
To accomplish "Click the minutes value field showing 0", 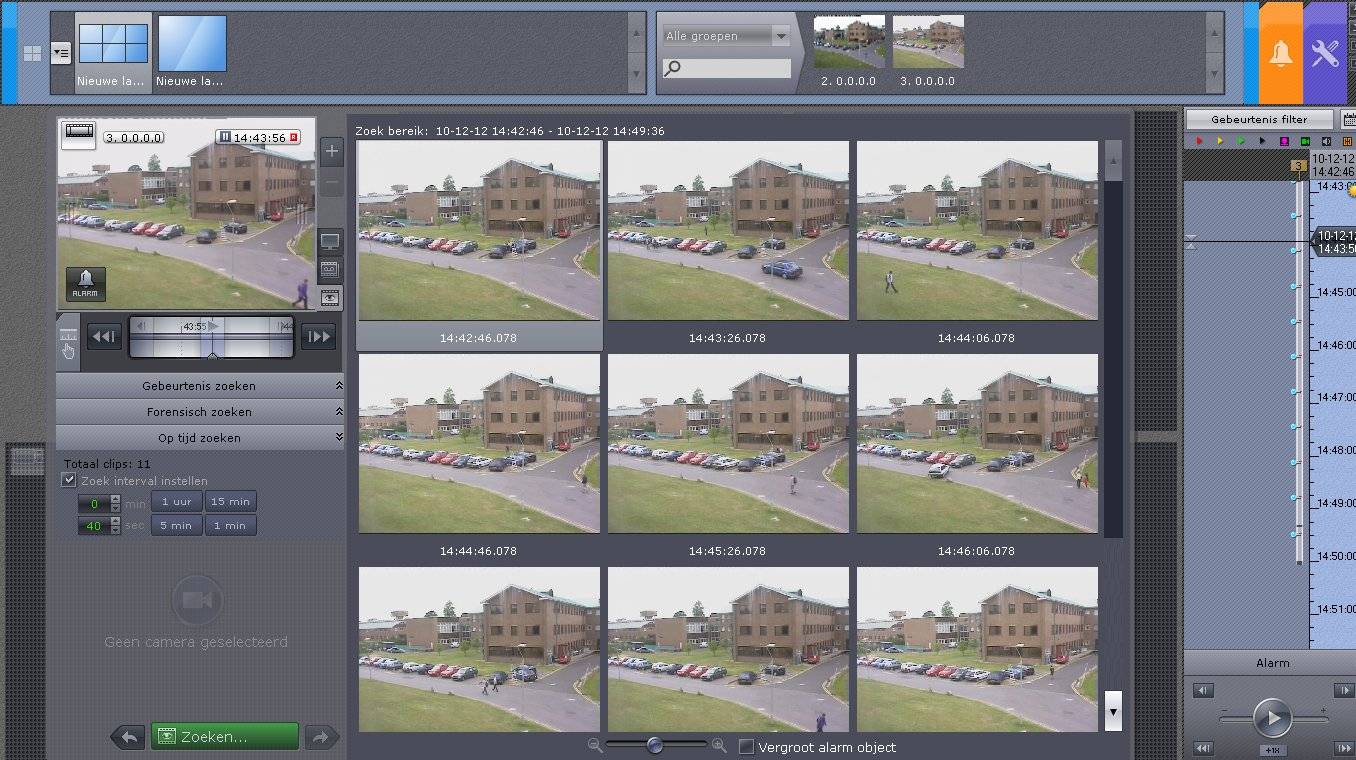I will [x=94, y=504].
